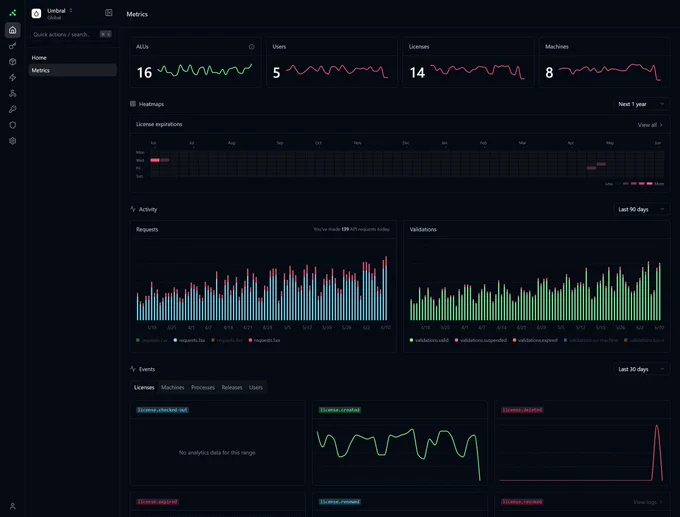Open the Last 30 days dropdown

(641, 370)
